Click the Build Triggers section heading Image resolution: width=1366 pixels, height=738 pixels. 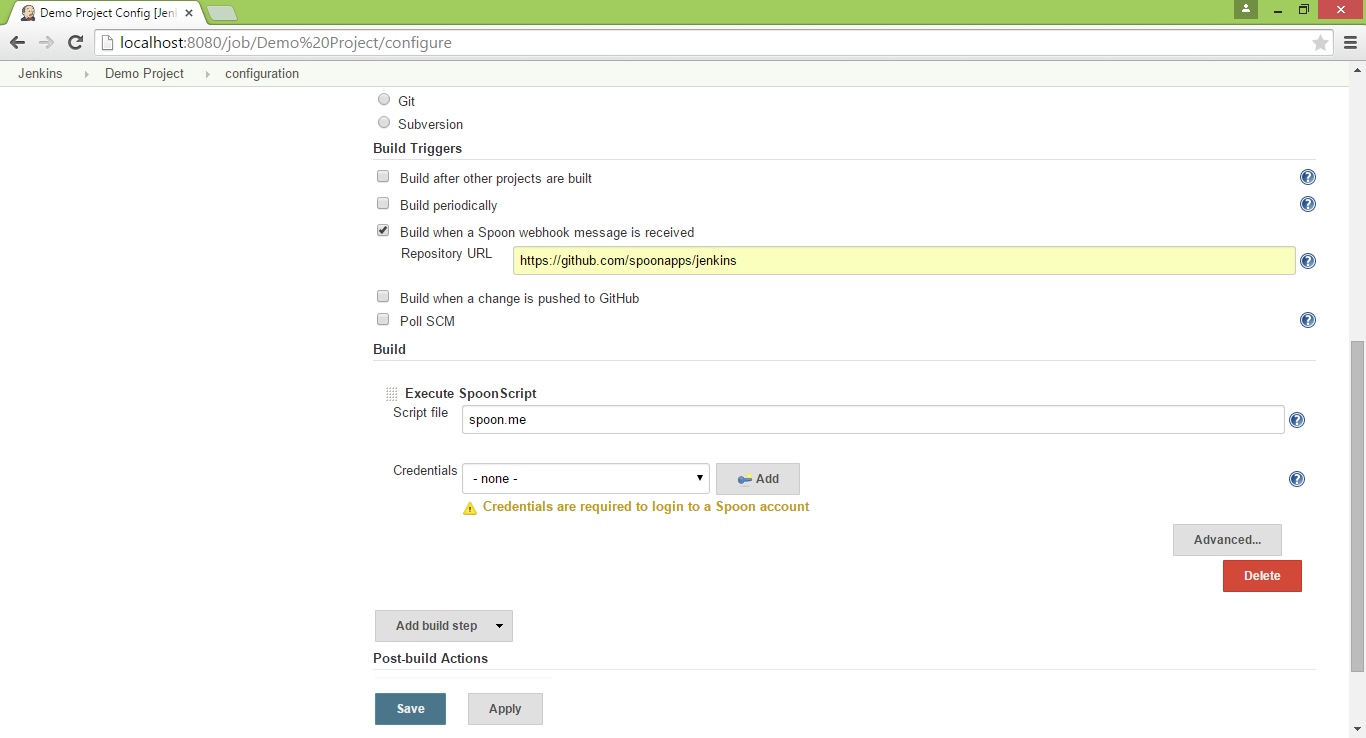418,148
